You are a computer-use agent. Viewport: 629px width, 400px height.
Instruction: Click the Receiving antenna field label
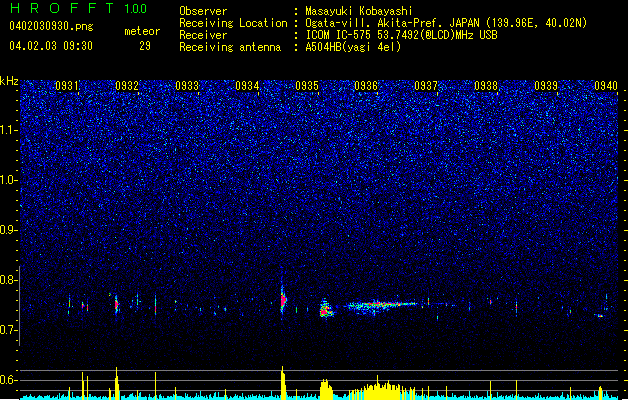tap(230, 47)
